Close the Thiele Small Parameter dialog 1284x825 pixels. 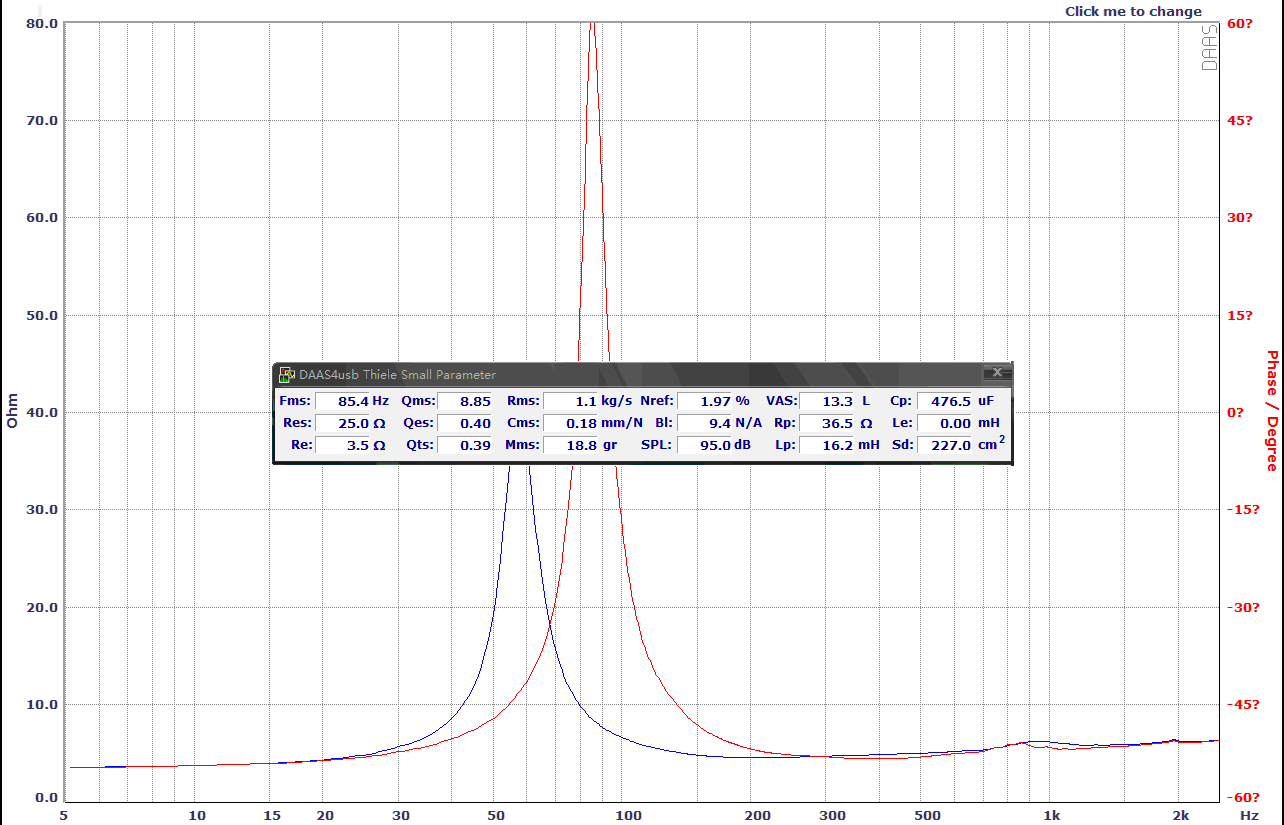coord(996,373)
